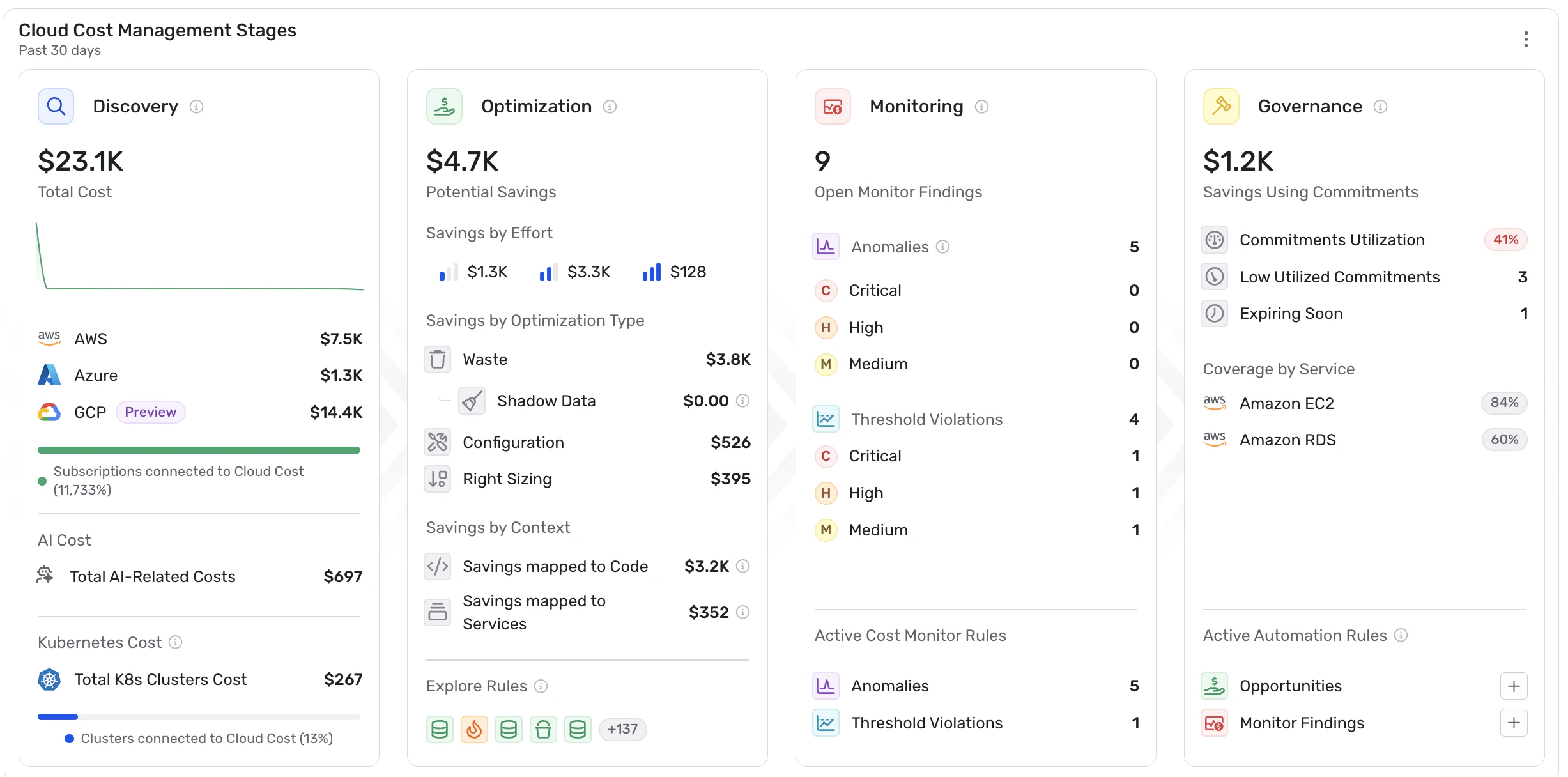Click the Savings mapped to Code icon
Viewport: 1568px width, 777px height.
tap(438, 566)
